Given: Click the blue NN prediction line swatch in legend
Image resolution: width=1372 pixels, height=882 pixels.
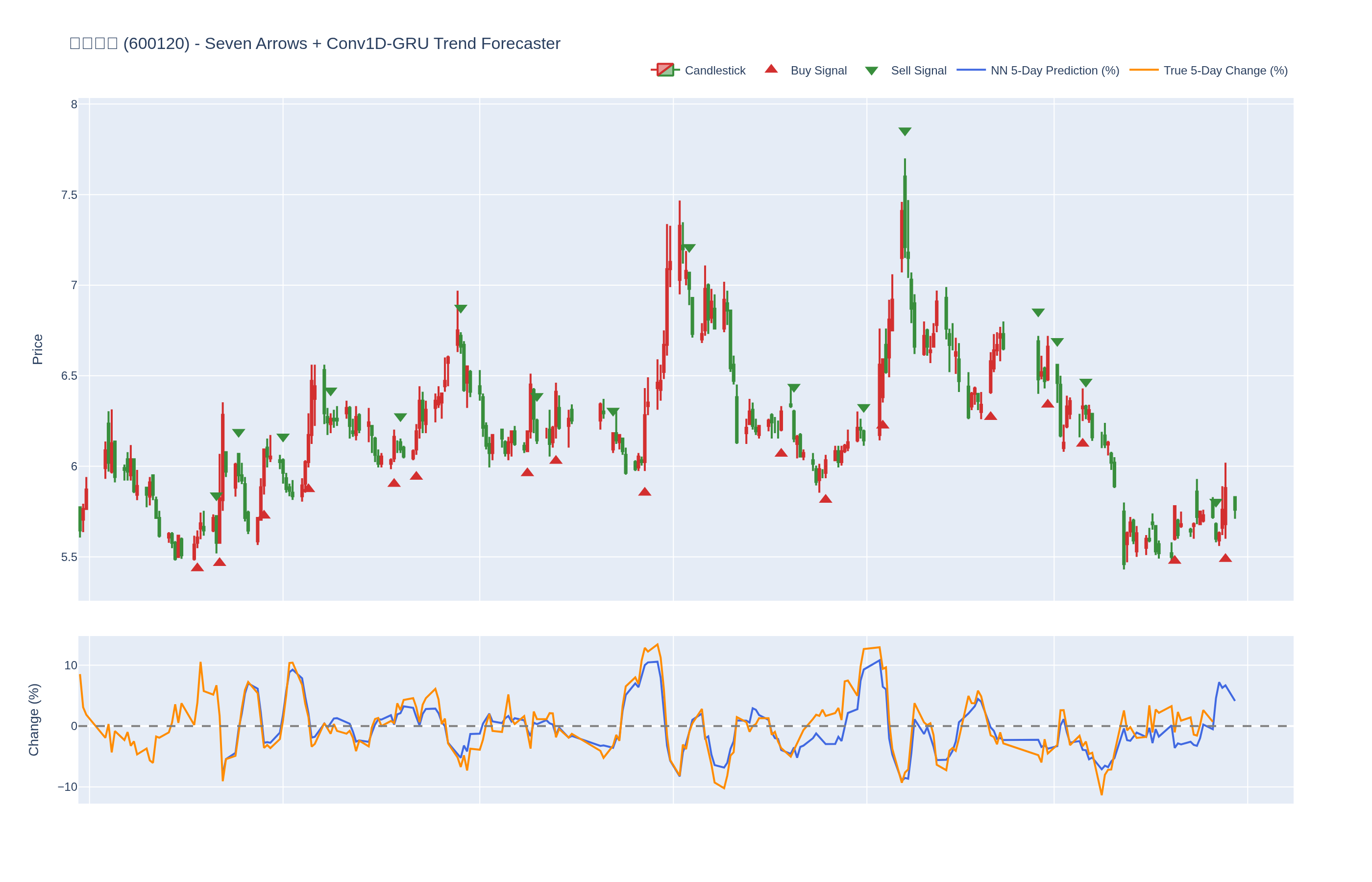Looking at the screenshot, I should click(971, 70).
